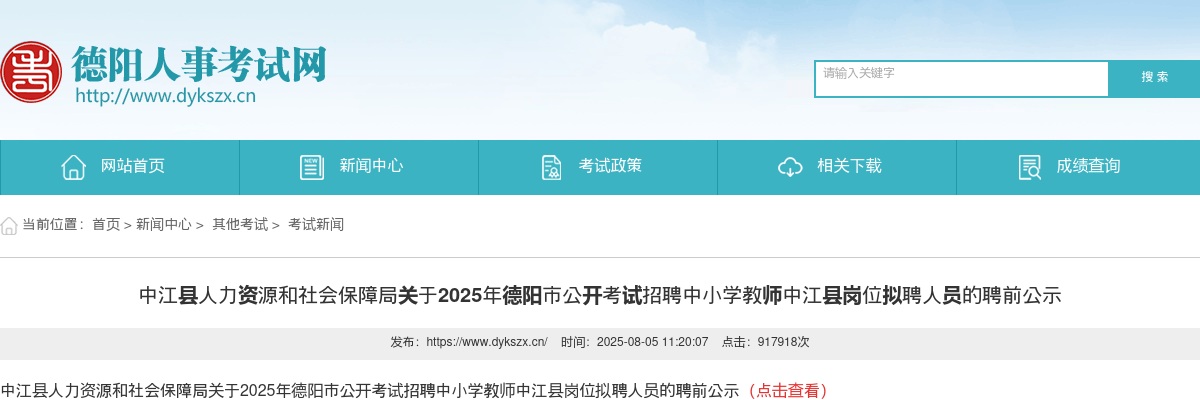
Task: Follow the 首页 breadcrumb link
Action: (106, 225)
